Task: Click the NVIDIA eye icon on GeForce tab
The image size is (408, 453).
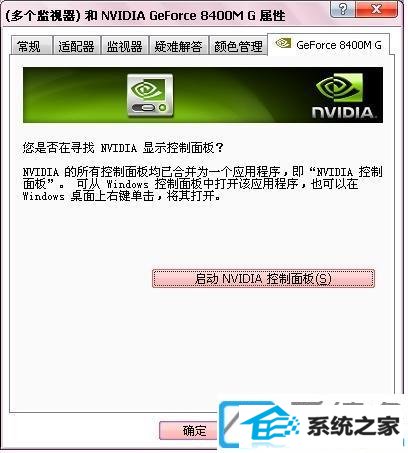Action: (283, 43)
